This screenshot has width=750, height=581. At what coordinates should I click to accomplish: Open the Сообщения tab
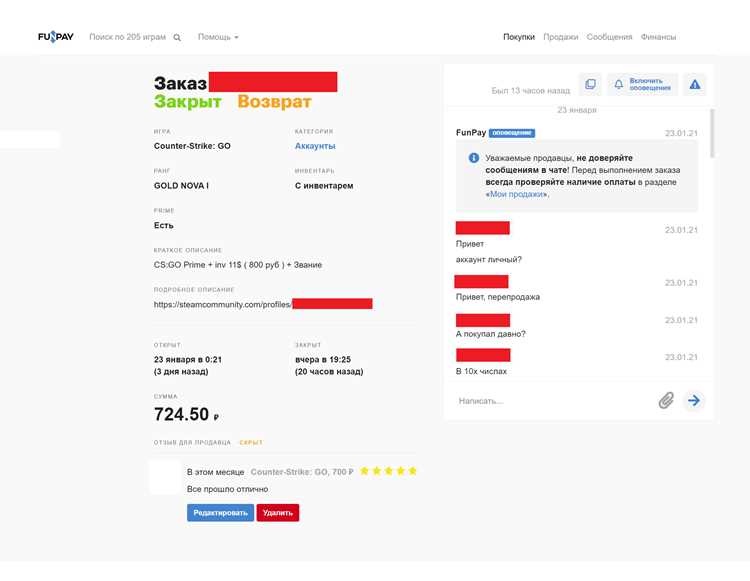(609, 37)
